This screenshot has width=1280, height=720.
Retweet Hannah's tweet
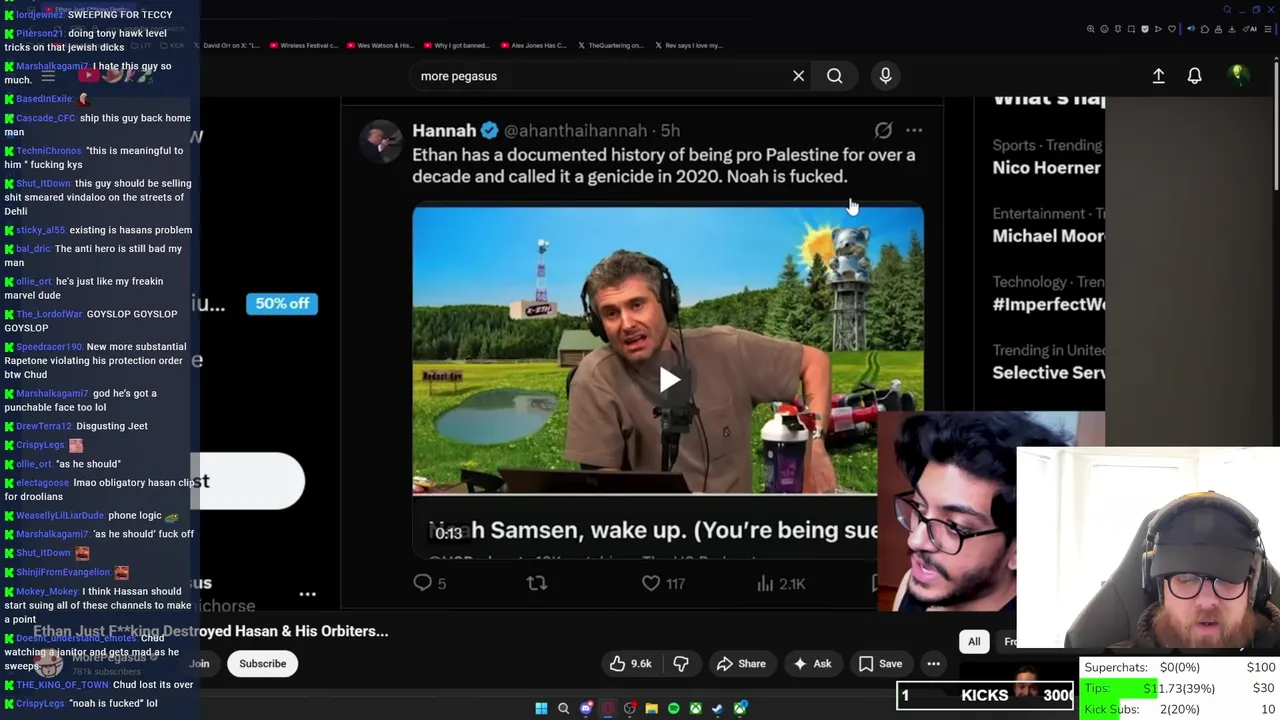(x=537, y=583)
